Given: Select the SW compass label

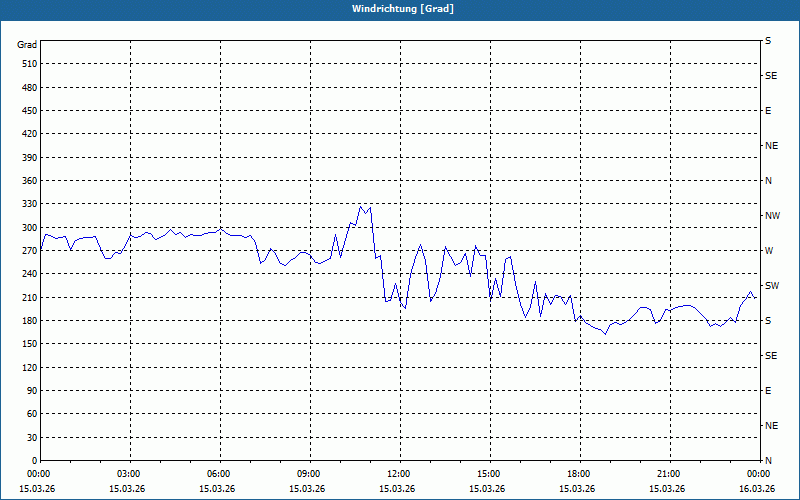Looking at the screenshot, I should click(x=772, y=286).
